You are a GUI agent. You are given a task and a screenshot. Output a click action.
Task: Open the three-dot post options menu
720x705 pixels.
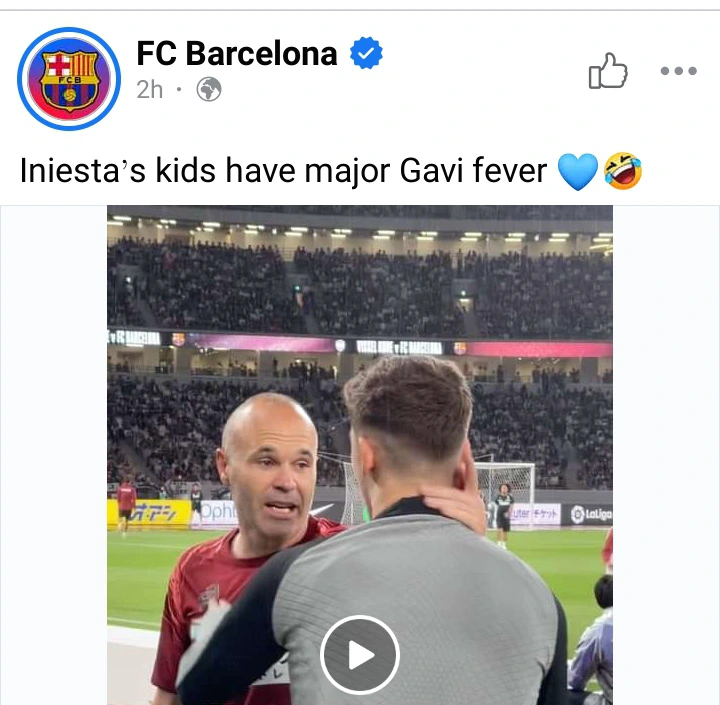point(678,71)
